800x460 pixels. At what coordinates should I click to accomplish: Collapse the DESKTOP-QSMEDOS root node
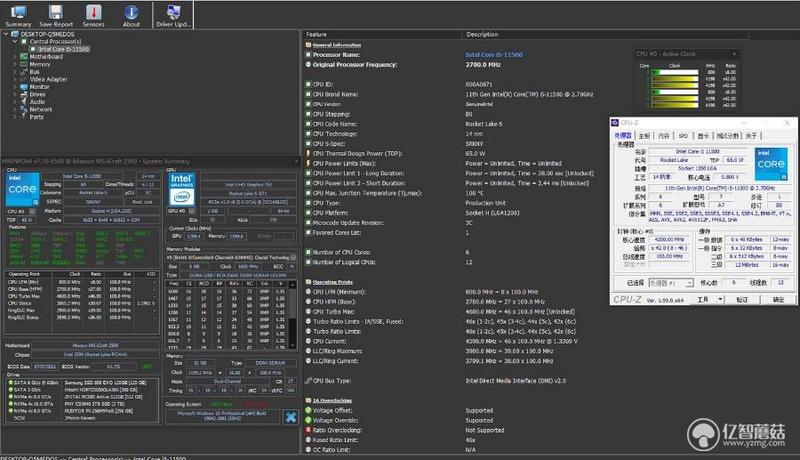[x=6, y=34]
